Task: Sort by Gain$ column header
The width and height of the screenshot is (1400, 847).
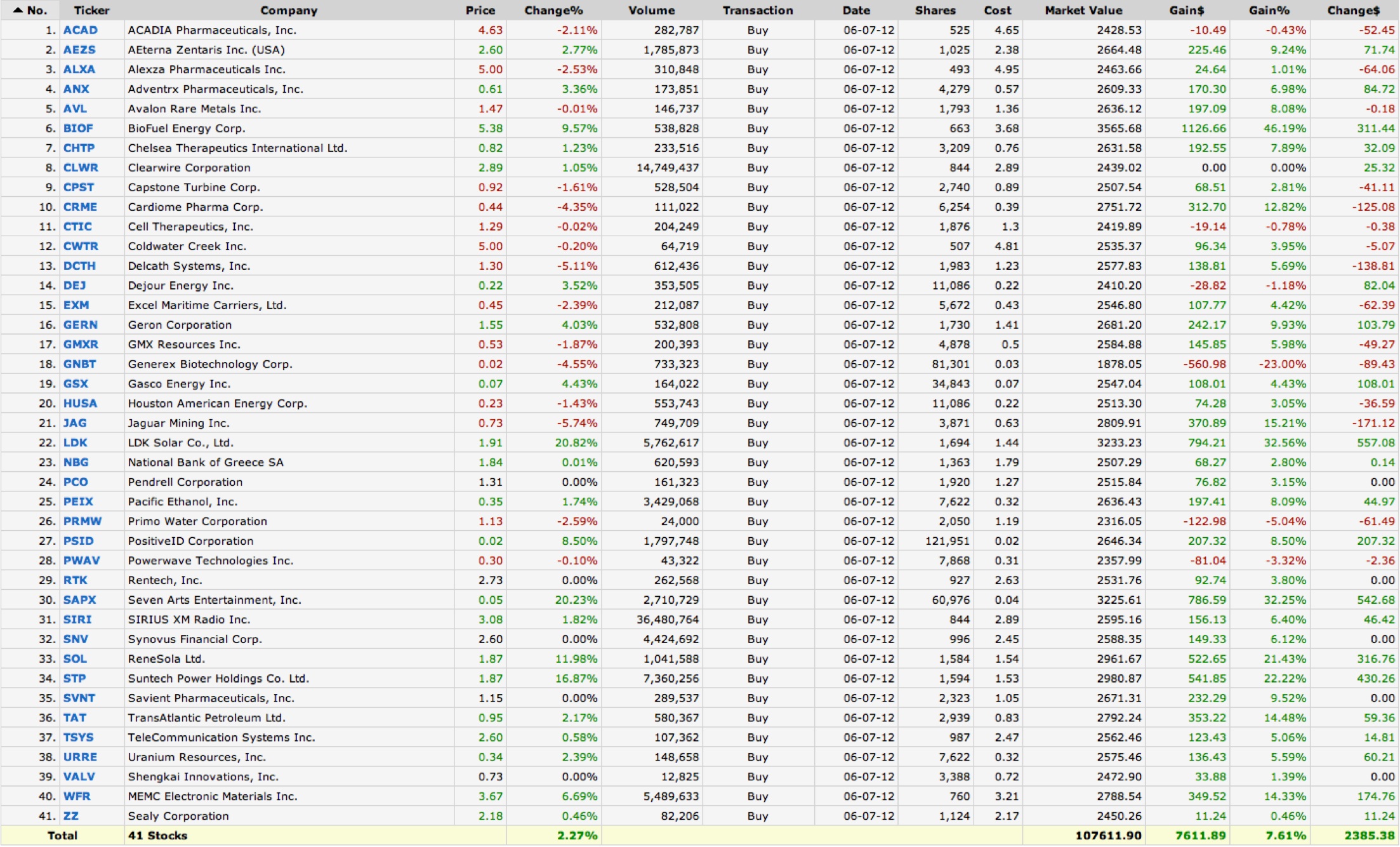Action: (x=1187, y=10)
